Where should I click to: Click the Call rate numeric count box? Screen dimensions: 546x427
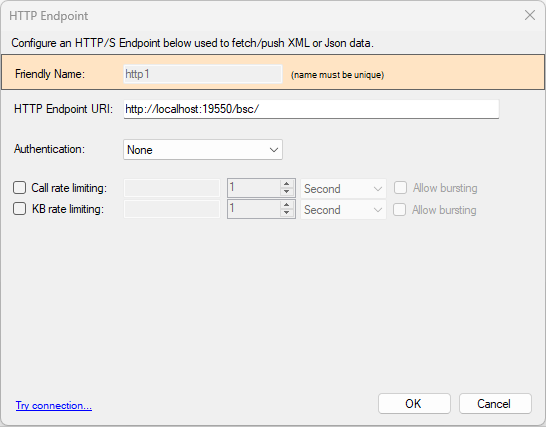pyautogui.click(x=254, y=188)
